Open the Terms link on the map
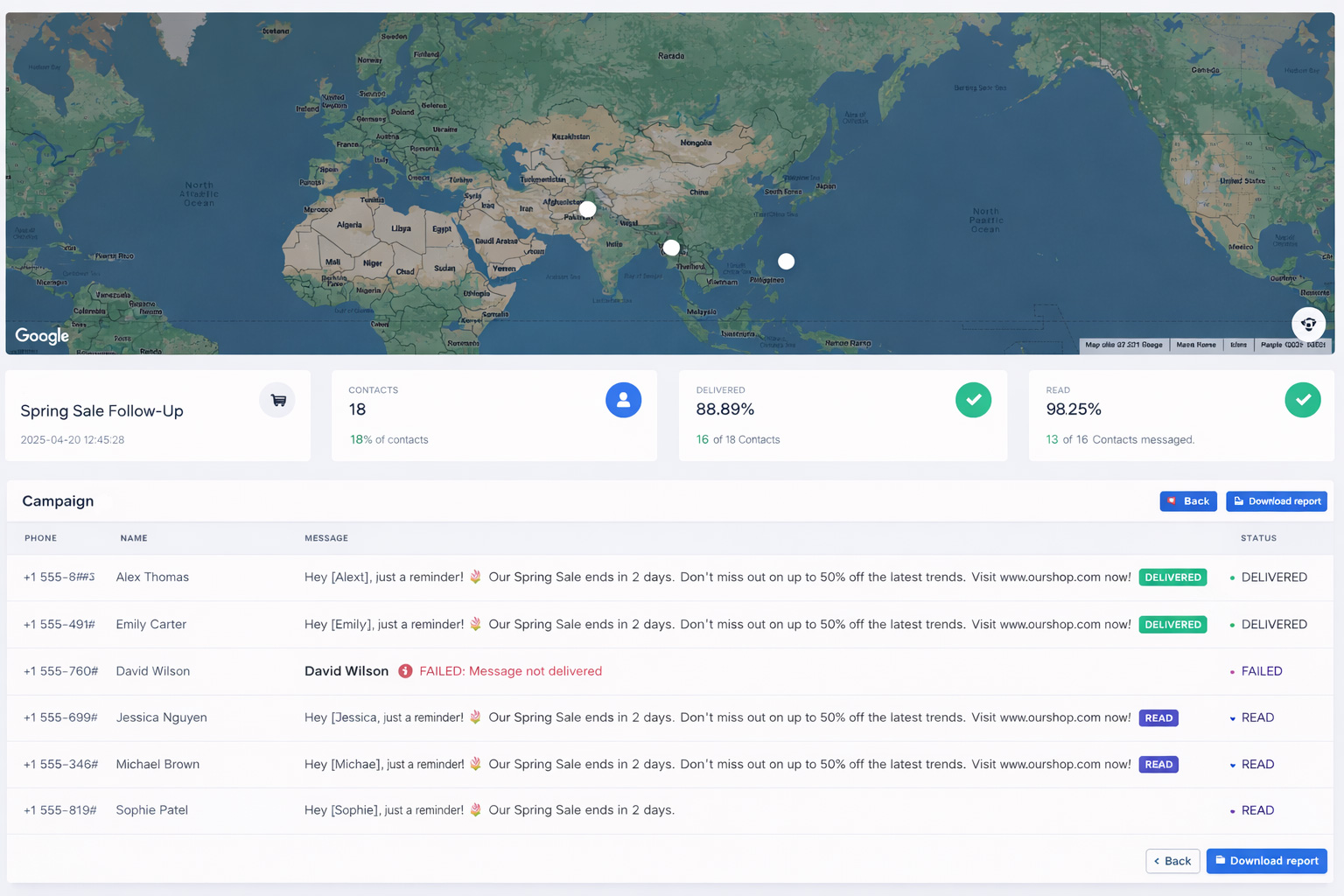Screen dimensions: 1344x896 pos(1238,345)
